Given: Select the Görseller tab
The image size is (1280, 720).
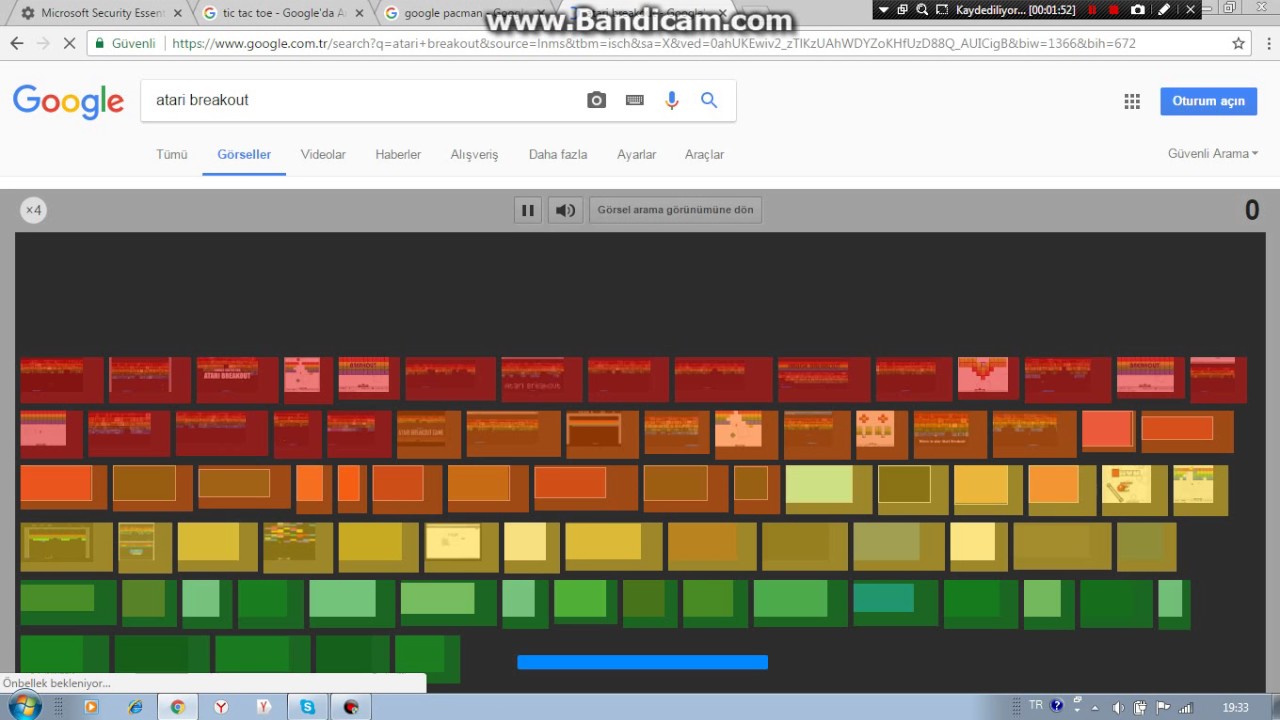Looking at the screenshot, I should [x=244, y=154].
